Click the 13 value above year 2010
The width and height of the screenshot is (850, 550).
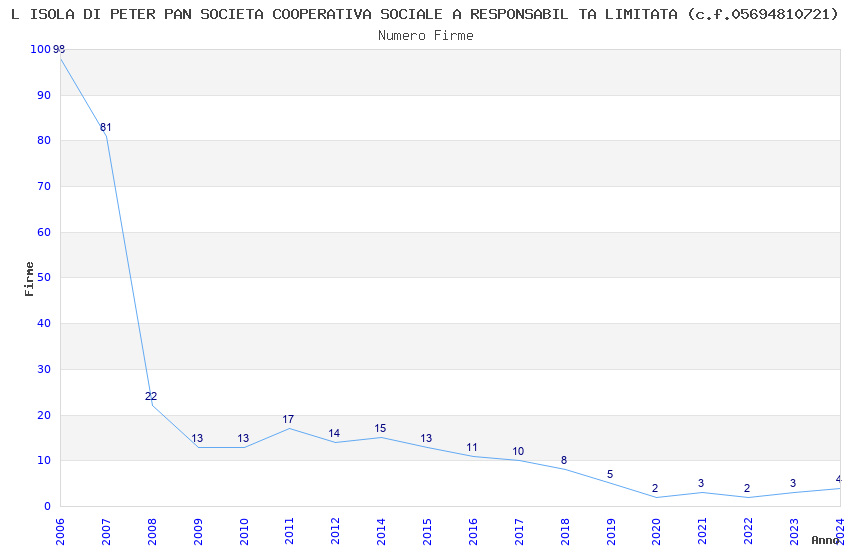[x=243, y=438]
